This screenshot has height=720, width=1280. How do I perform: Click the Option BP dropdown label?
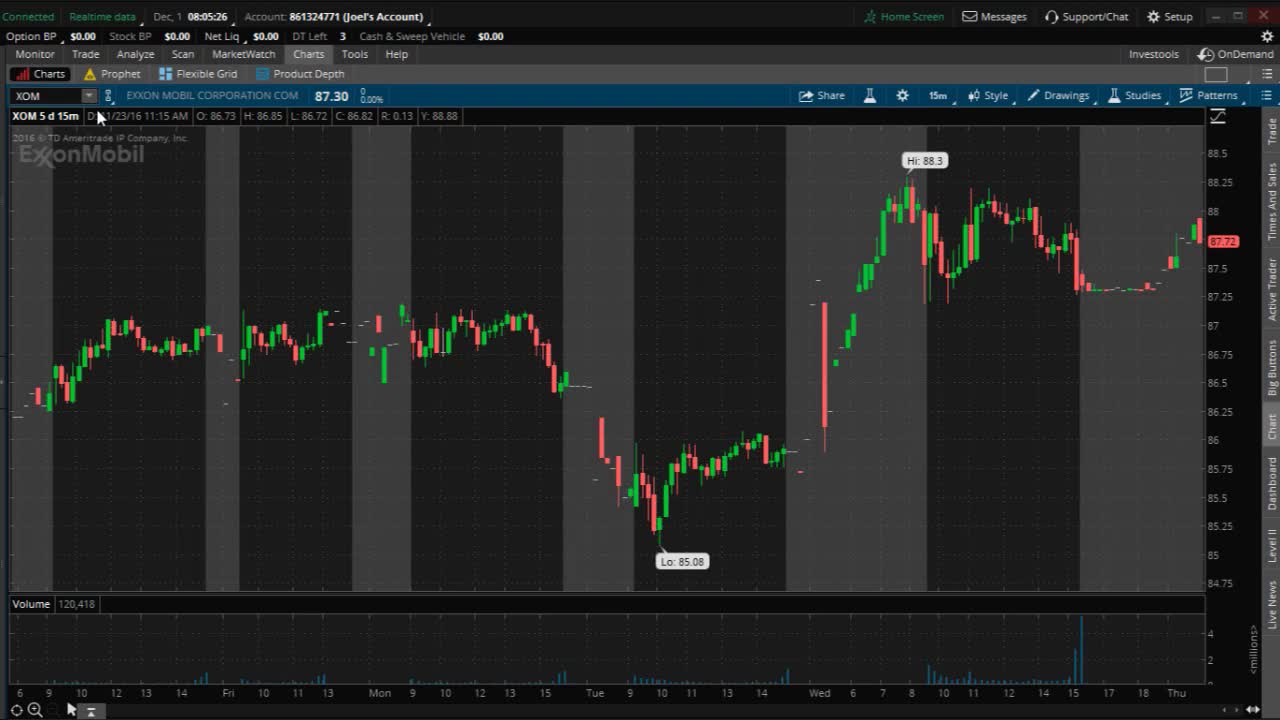[x=31, y=36]
